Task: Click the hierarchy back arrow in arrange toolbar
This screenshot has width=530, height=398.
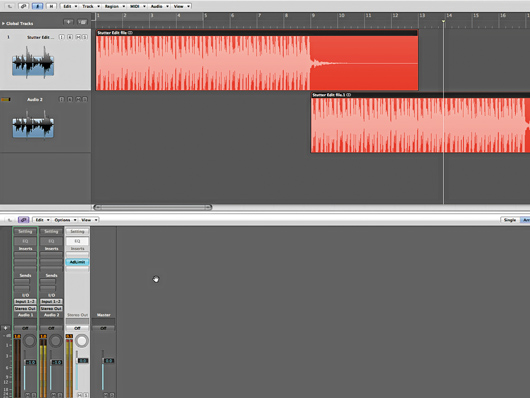Action: pyautogui.click(x=9, y=6)
